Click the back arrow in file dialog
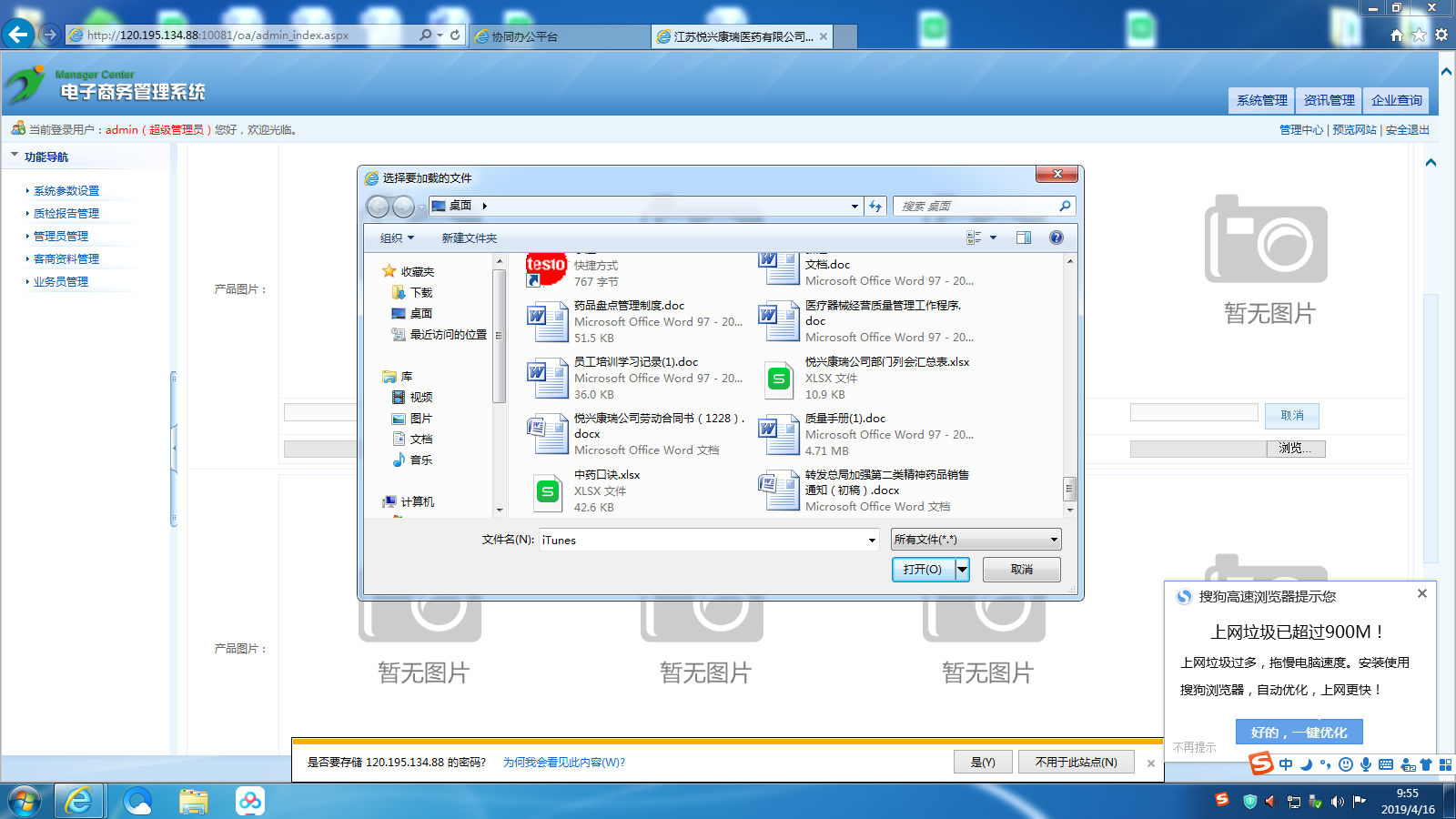Image resolution: width=1456 pixels, height=819 pixels. [378, 207]
